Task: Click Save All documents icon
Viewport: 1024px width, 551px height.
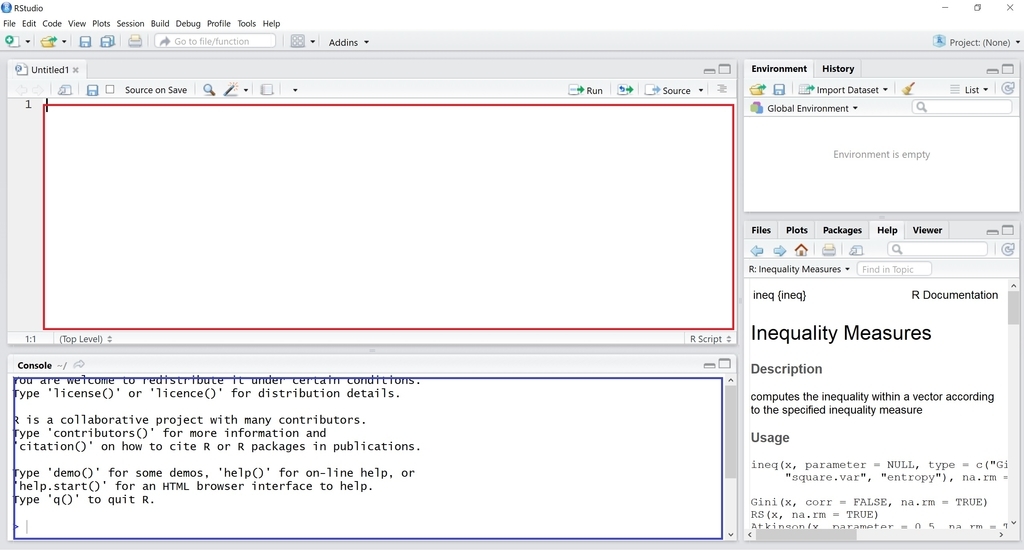Action: click(x=108, y=42)
